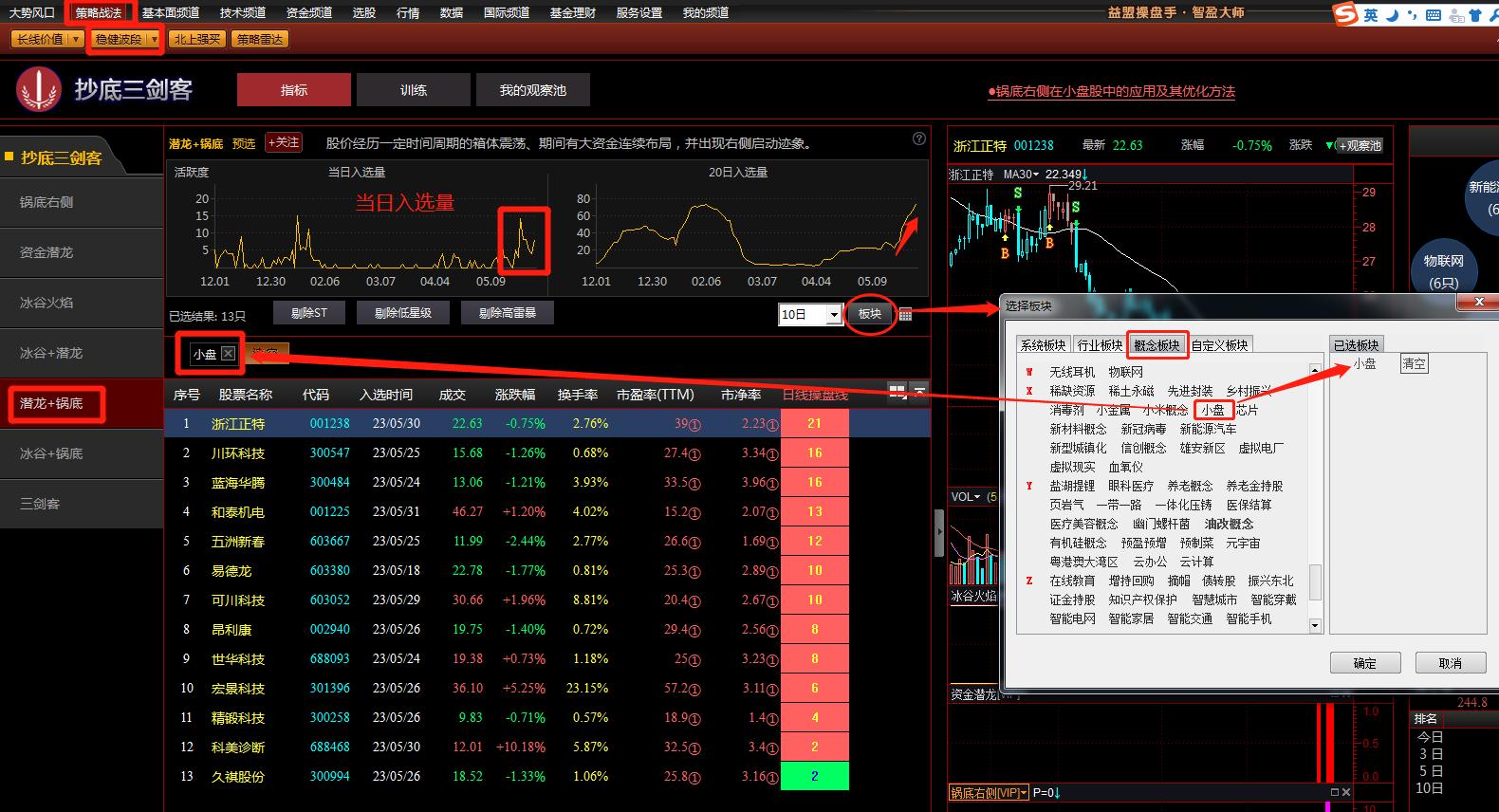The height and width of the screenshot is (812, 1499).
Task: Select 资金潜龙 in the left sidebar
Action: pos(82,252)
